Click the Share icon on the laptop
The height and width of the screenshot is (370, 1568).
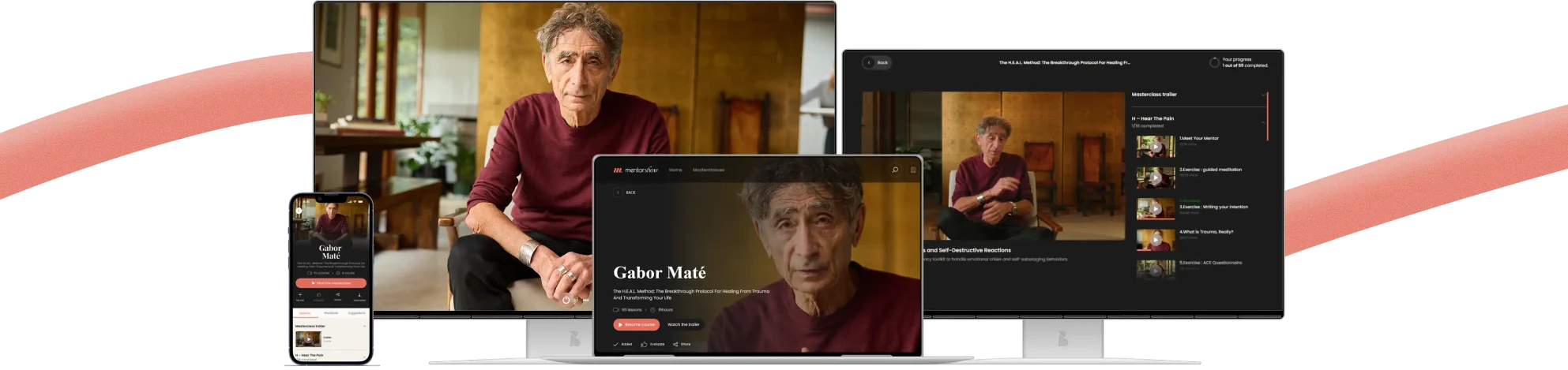pyautogui.click(x=675, y=344)
